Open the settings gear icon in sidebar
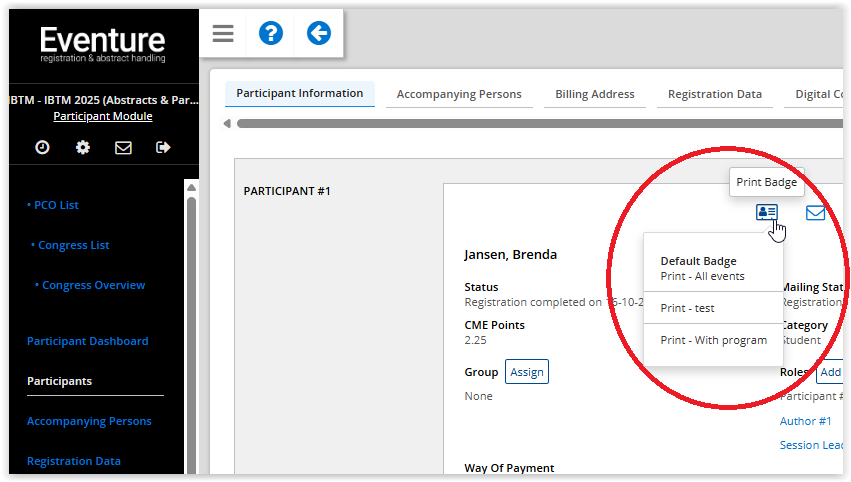The height and width of the screenshot is (482, 851). [83, 147]
